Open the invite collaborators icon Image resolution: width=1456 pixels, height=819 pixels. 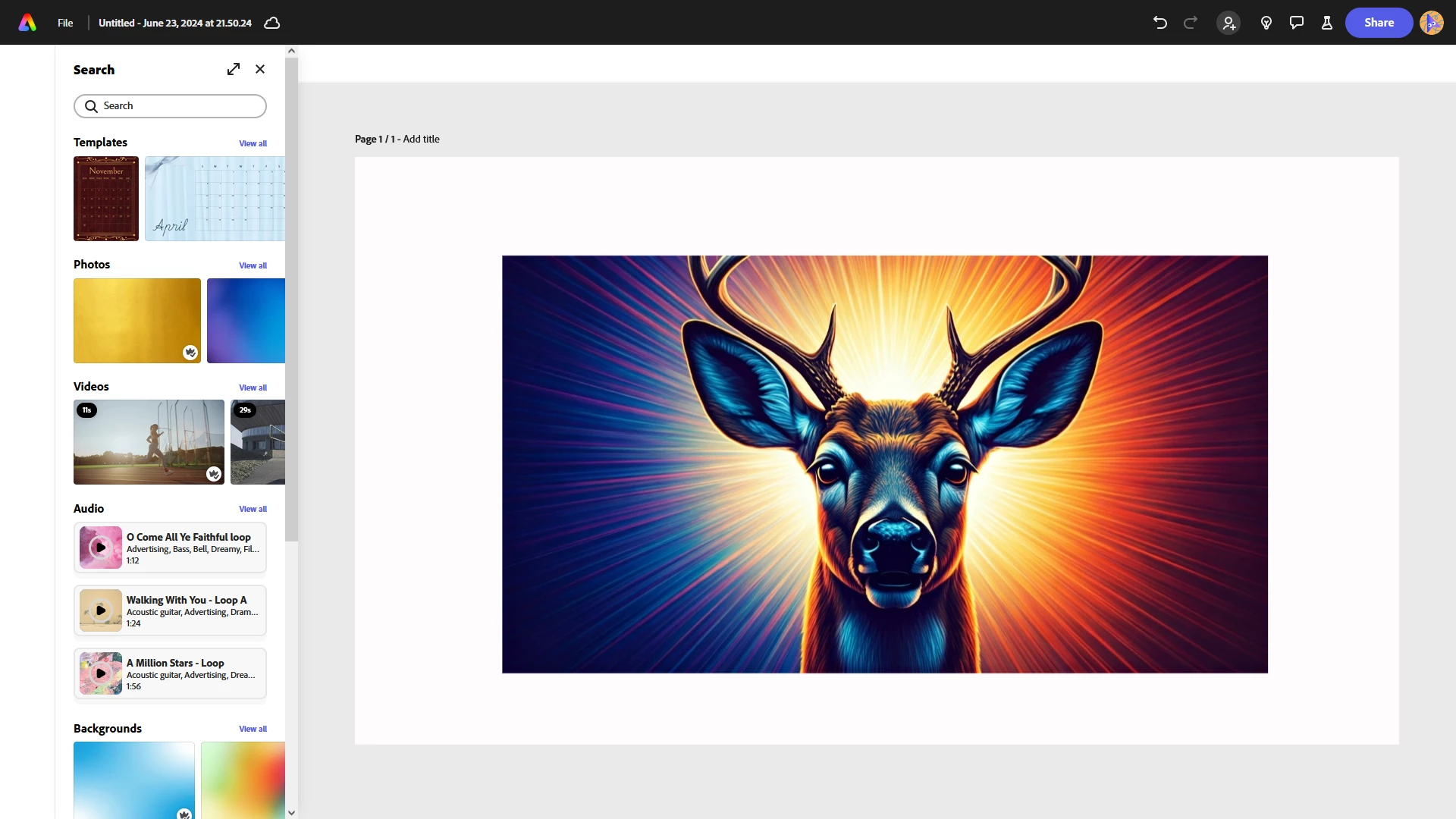tap(1228, 23)
